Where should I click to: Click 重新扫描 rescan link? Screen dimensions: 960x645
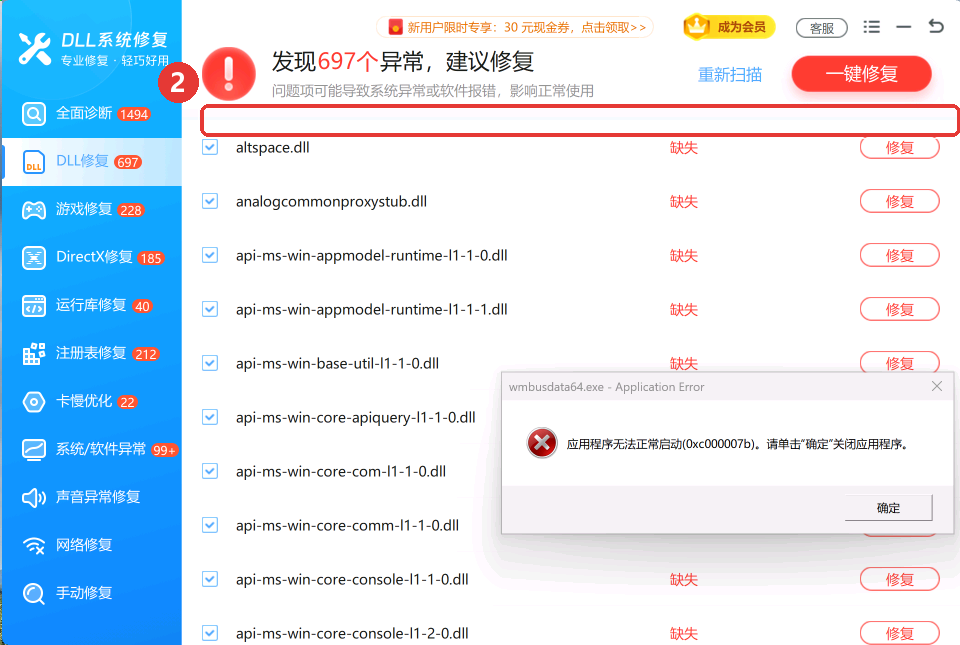[x=730, y=75]
